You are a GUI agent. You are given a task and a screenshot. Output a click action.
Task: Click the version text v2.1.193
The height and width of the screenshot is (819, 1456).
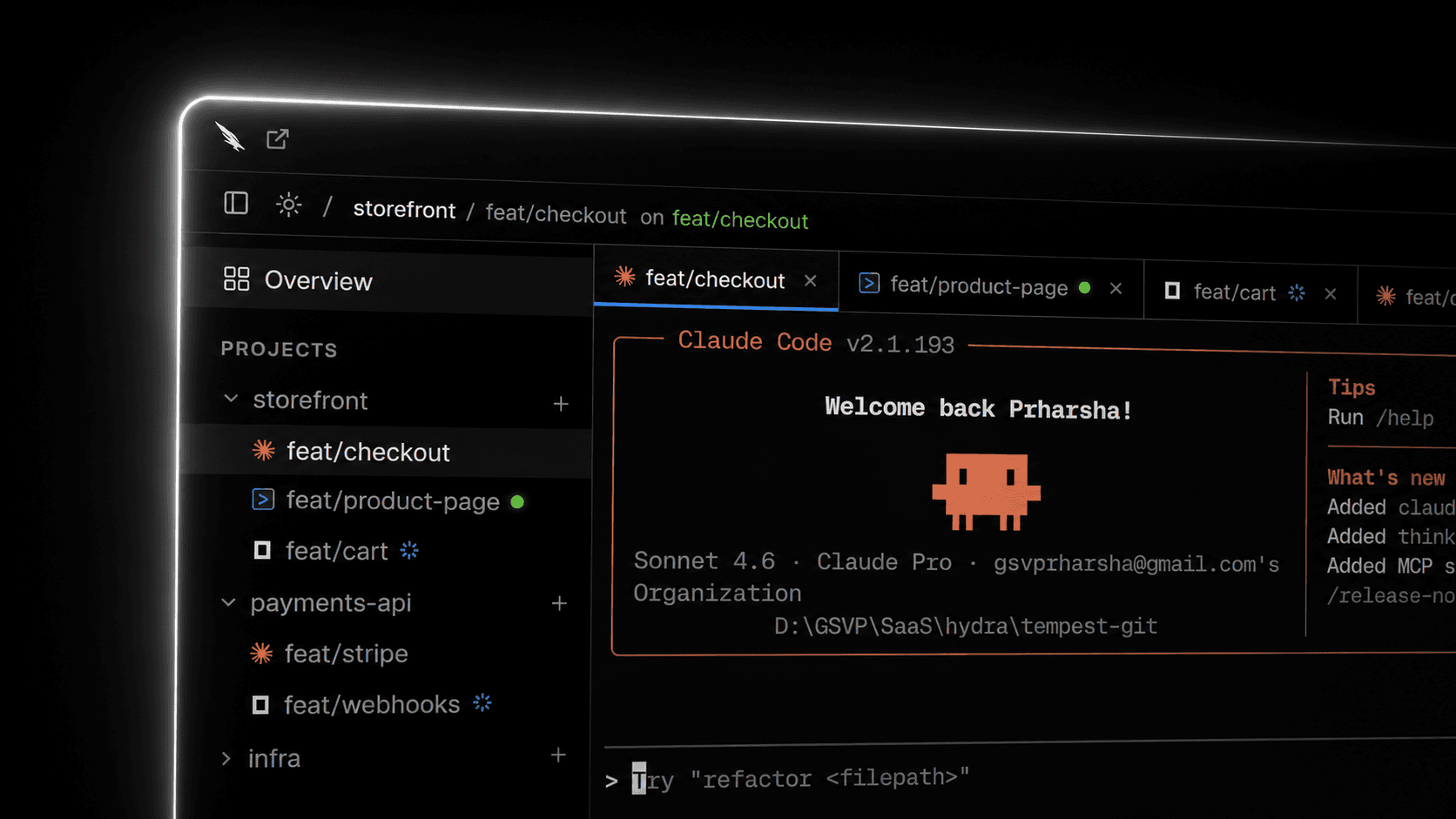coord(900,344)
